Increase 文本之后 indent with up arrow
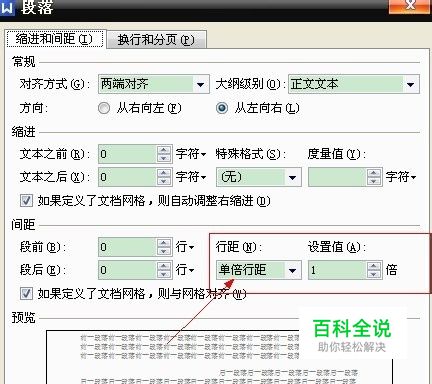 point(164,173)
